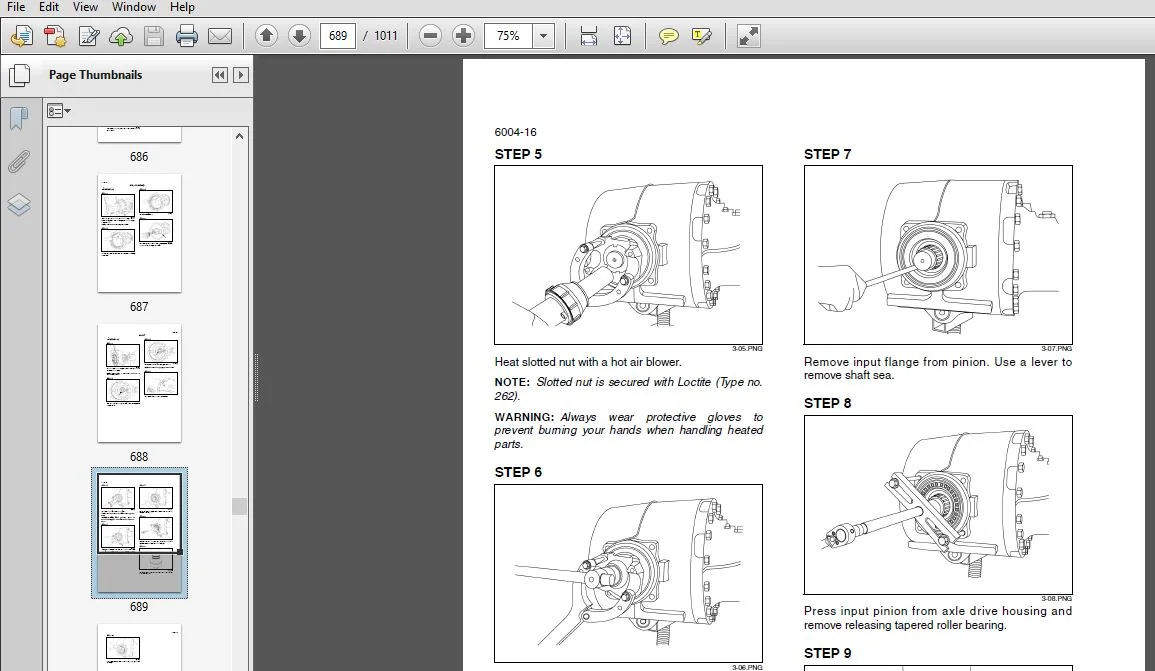Click 'Remove input flange from pinion' text

coord(938,368)
